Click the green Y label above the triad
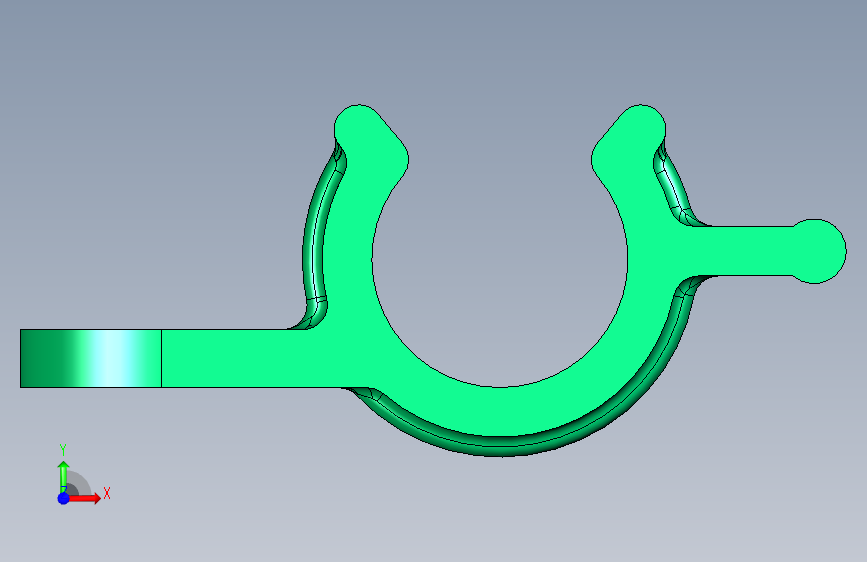Screen dimensions: 867x562 [x=63, y=449]
